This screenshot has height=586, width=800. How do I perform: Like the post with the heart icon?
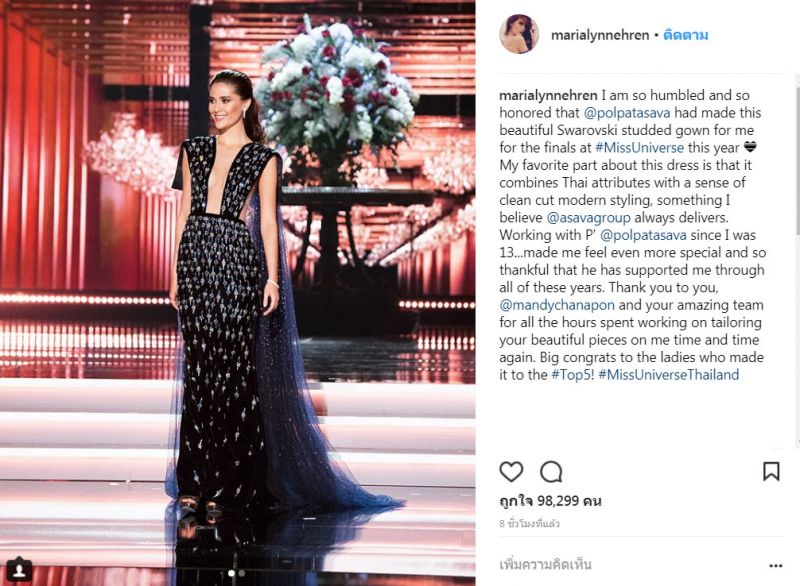[x=511, y=472]
